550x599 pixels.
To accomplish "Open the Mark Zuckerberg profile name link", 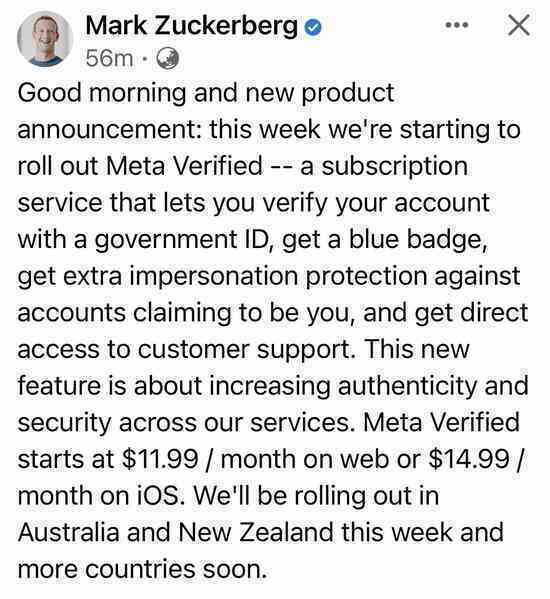I will click(192, 26).
